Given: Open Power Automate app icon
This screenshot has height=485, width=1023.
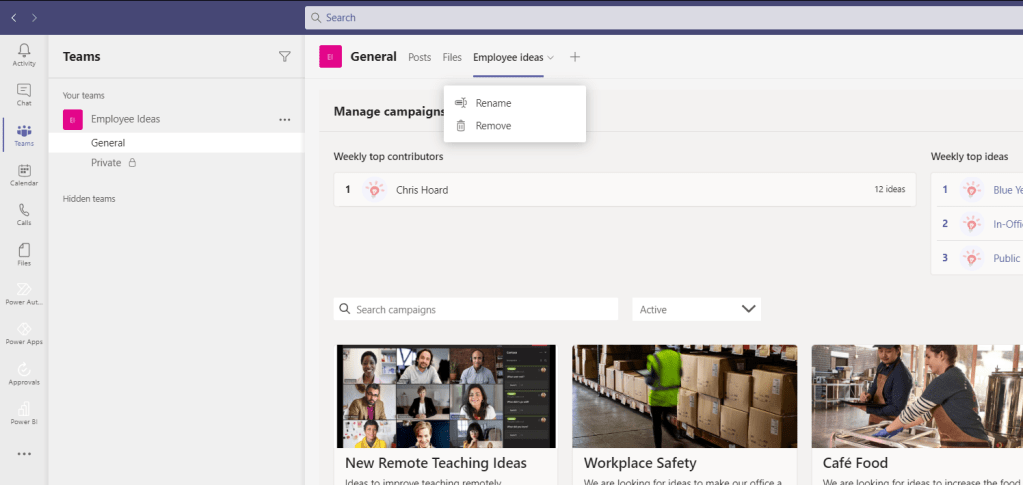Looking at the screenshot, I should tap(24, 293).
